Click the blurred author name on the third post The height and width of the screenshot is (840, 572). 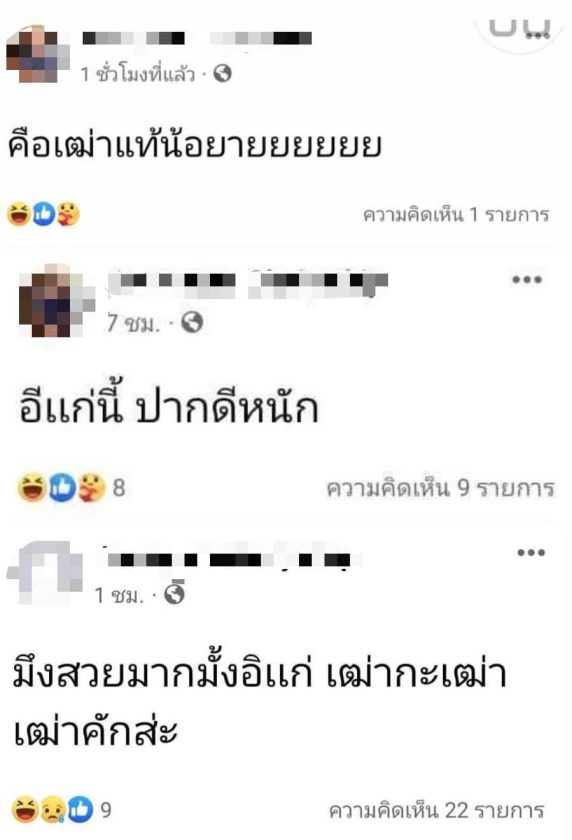pos(229,560)
